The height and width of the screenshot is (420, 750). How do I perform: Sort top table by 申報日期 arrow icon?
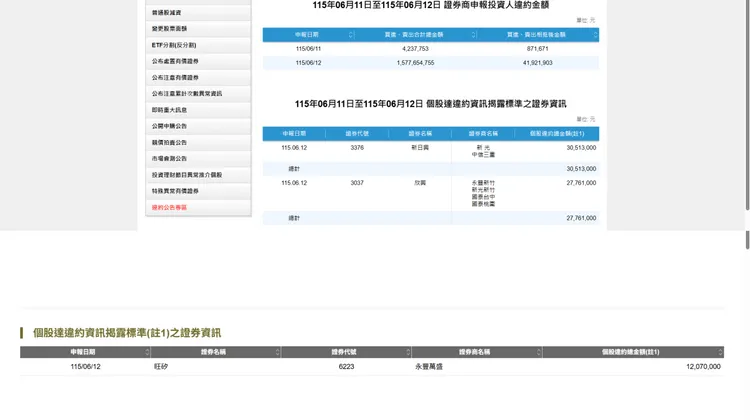click(x=351, y=35)
